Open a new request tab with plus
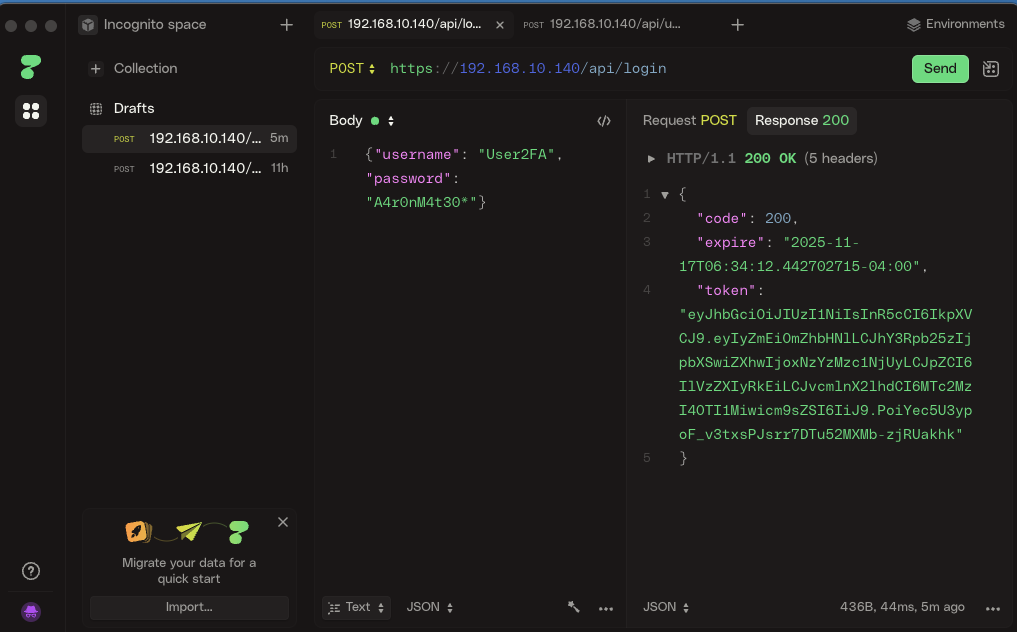 pyautogui.click(x=738, y=25)
